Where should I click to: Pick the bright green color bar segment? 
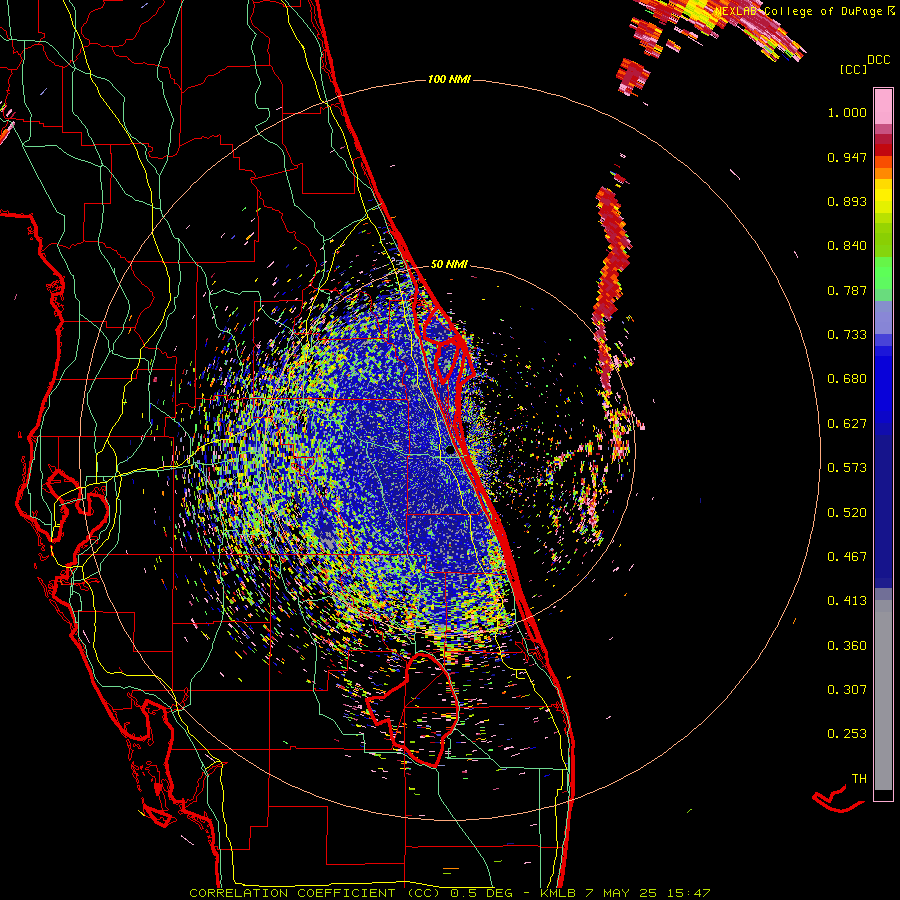pyautogui.click(x=883, y=273)
